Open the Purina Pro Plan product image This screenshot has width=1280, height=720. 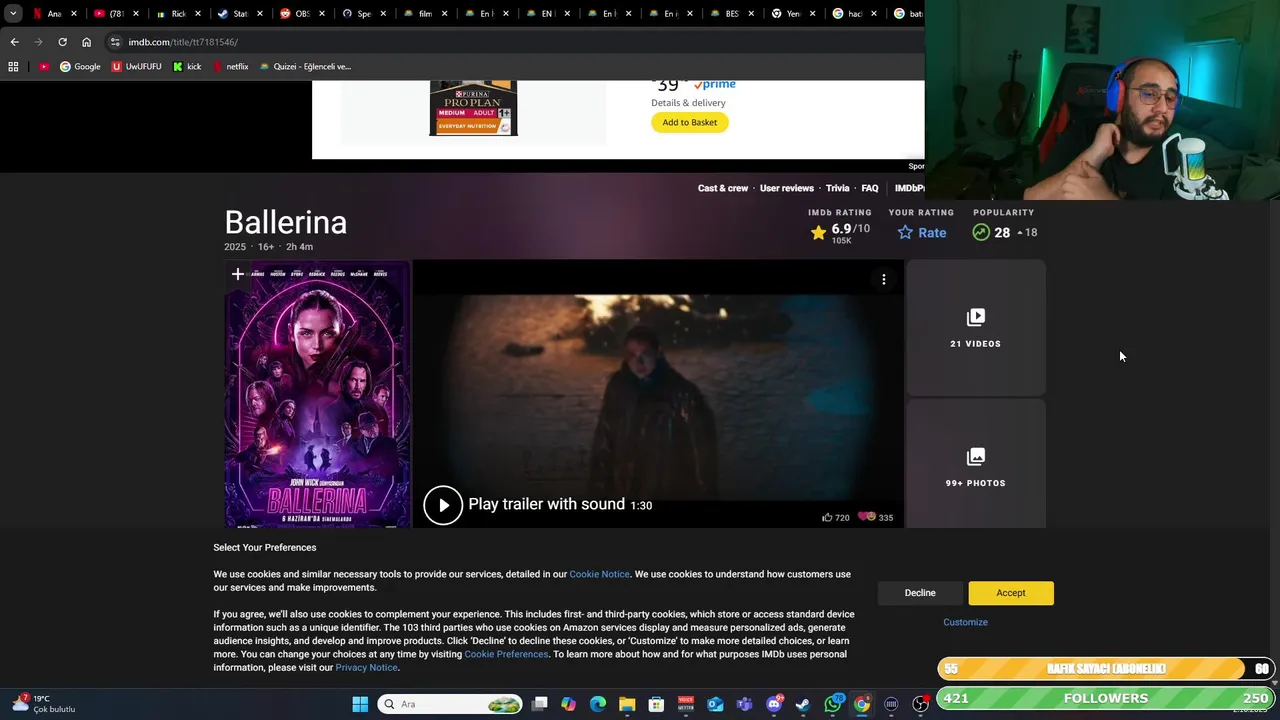coord(473,108)
